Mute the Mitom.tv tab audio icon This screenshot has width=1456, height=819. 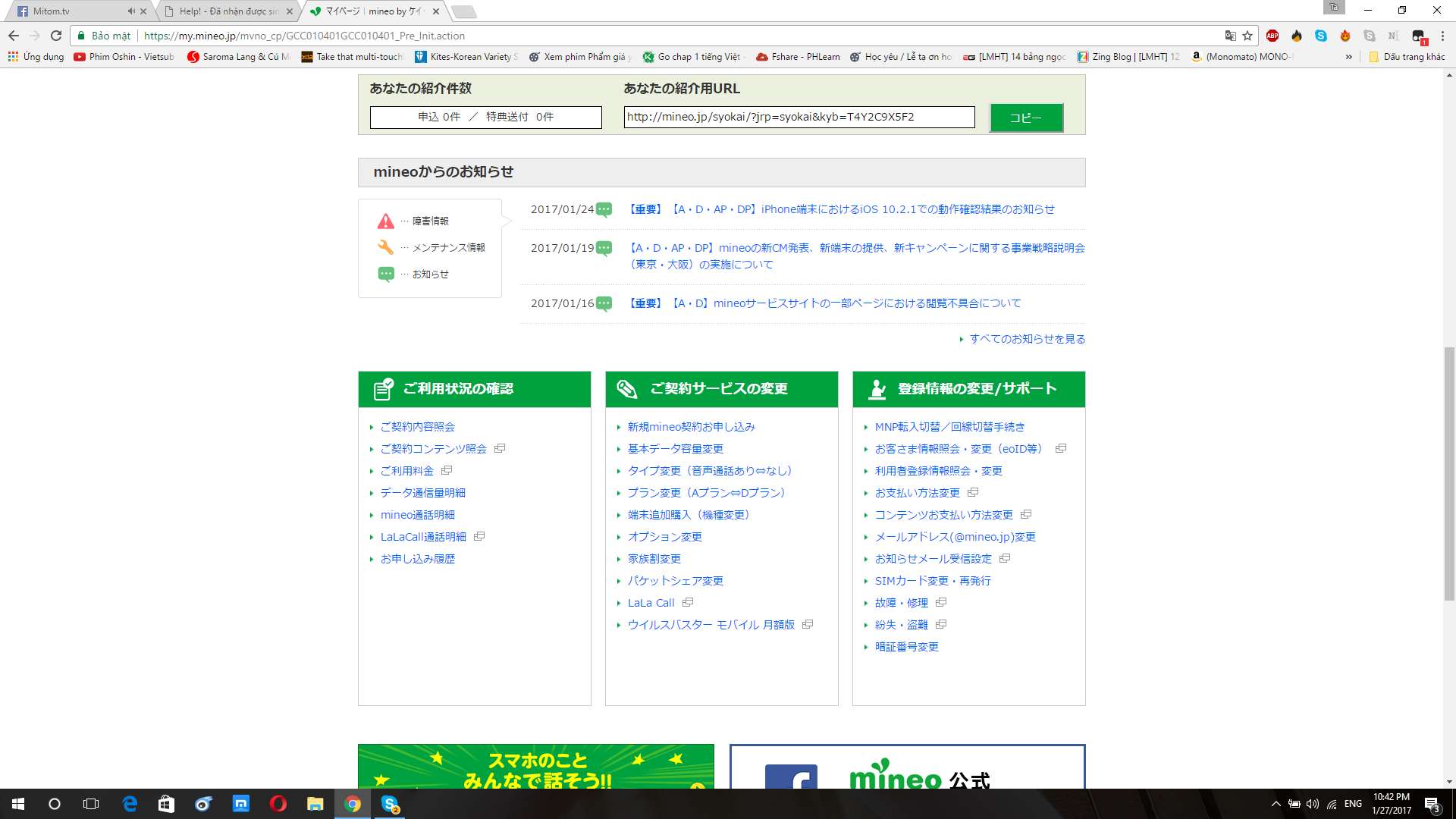(x=131, y=11)
